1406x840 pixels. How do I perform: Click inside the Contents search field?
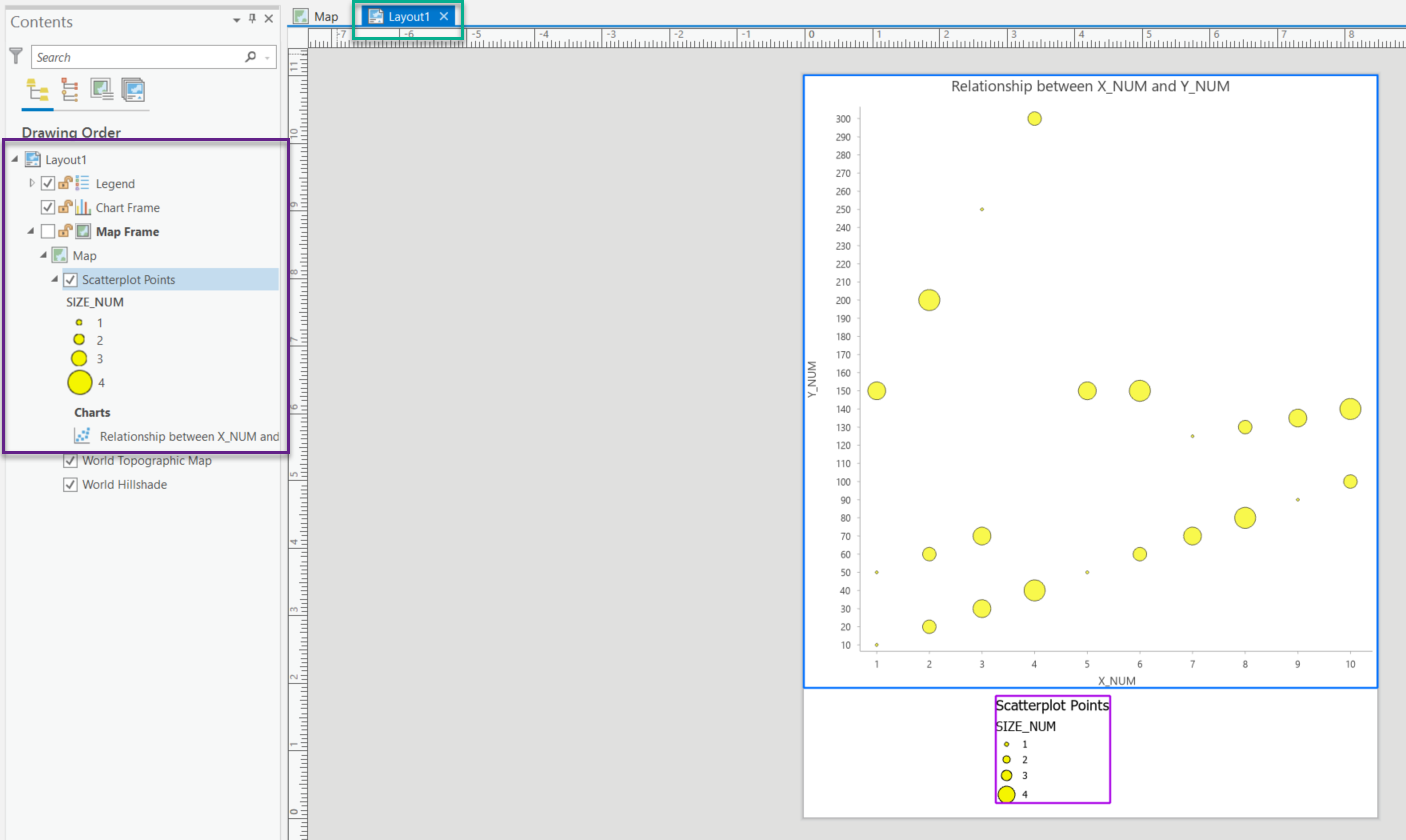click(130, 56)
